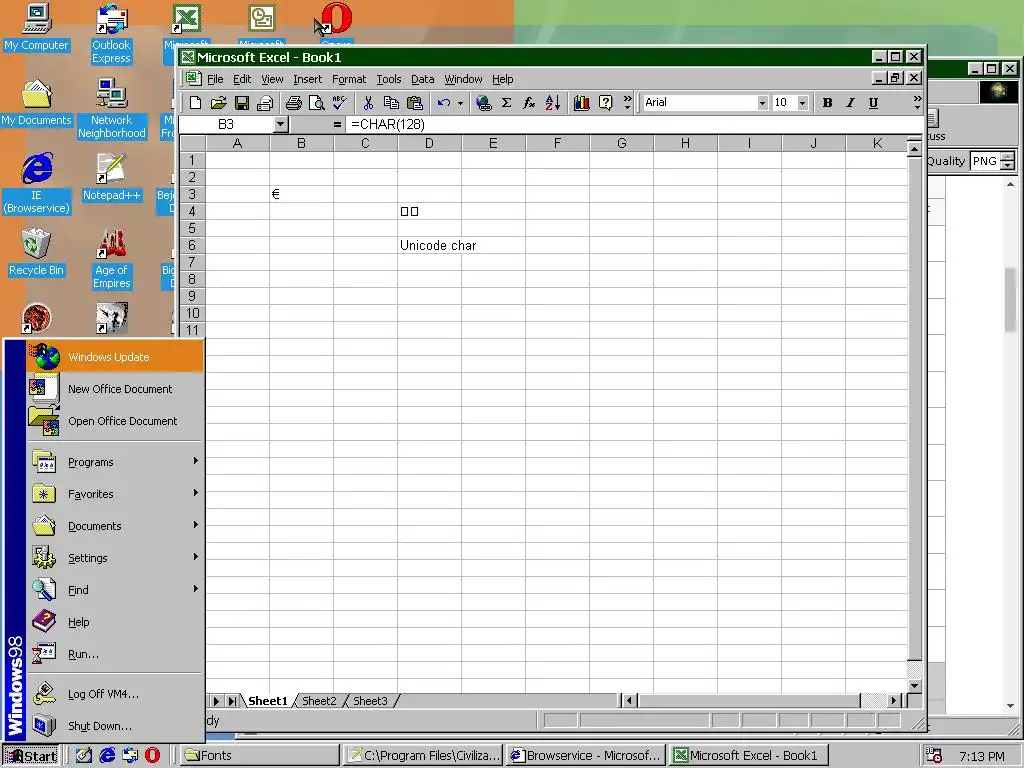1024x768 pixels.
Task: Open the Arial font name dropdown
Action: point(762,103)
